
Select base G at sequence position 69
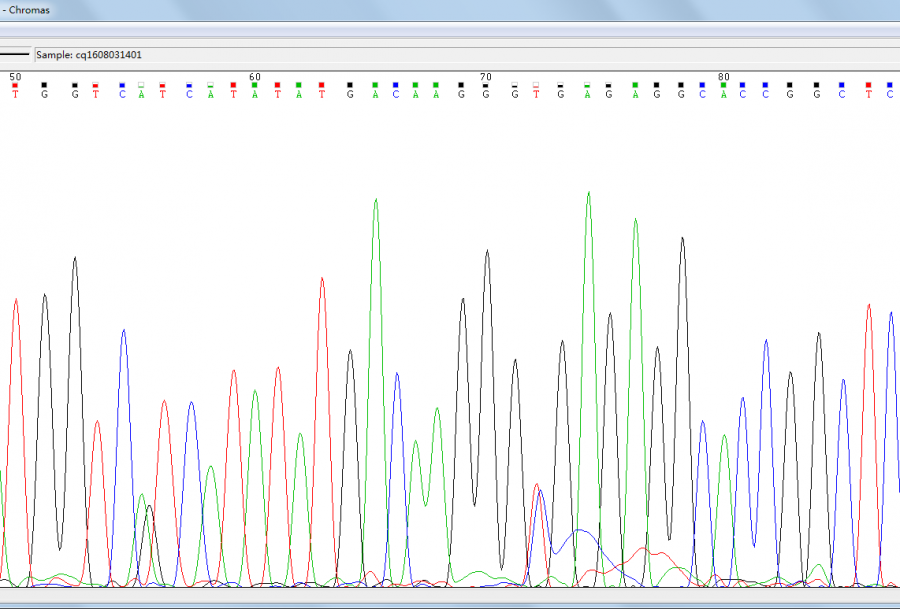pos(461,94)
